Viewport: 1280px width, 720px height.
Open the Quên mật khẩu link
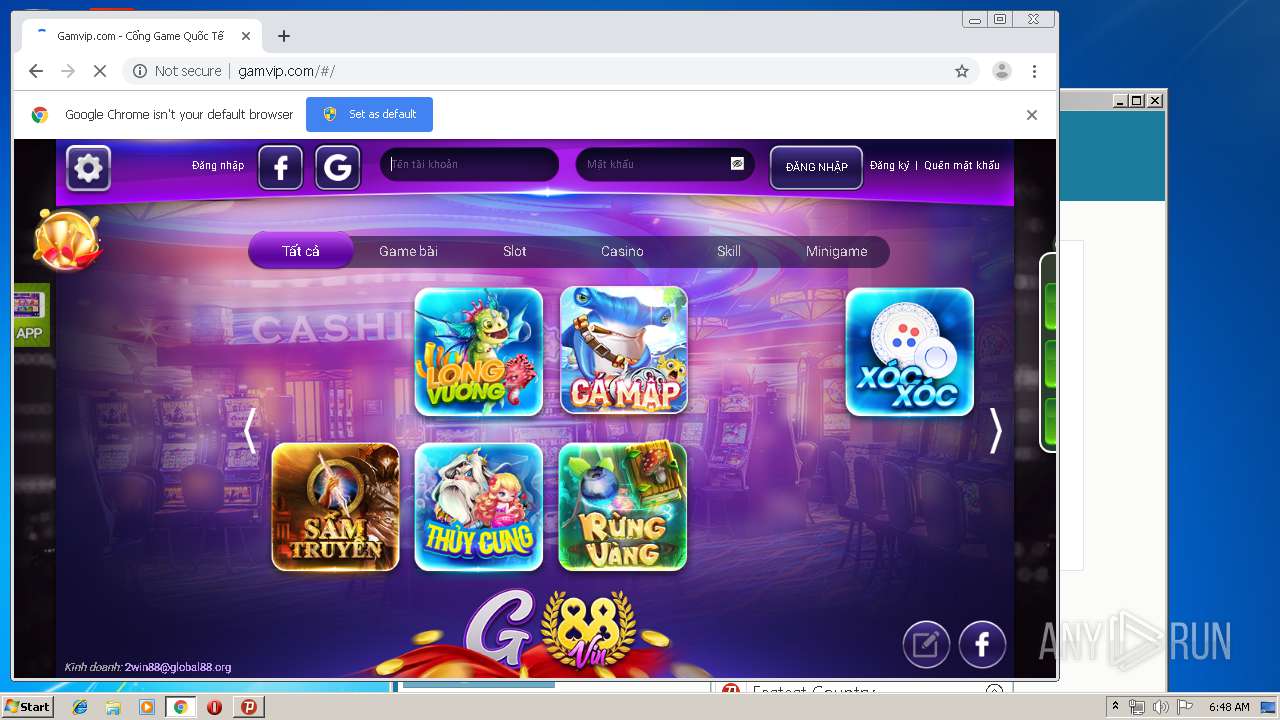pyautogui.click(x=962, y=165)
